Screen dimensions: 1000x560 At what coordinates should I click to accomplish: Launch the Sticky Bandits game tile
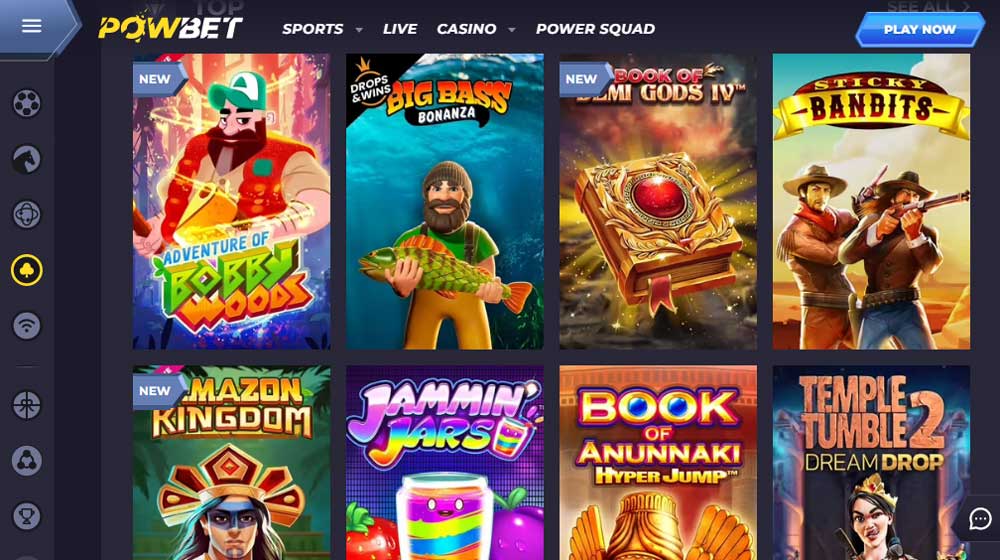pos(871,201)
